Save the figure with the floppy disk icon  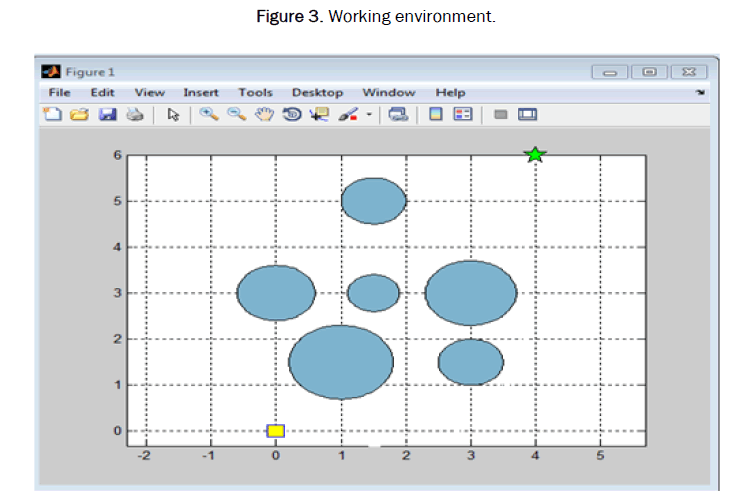[107, 114]
